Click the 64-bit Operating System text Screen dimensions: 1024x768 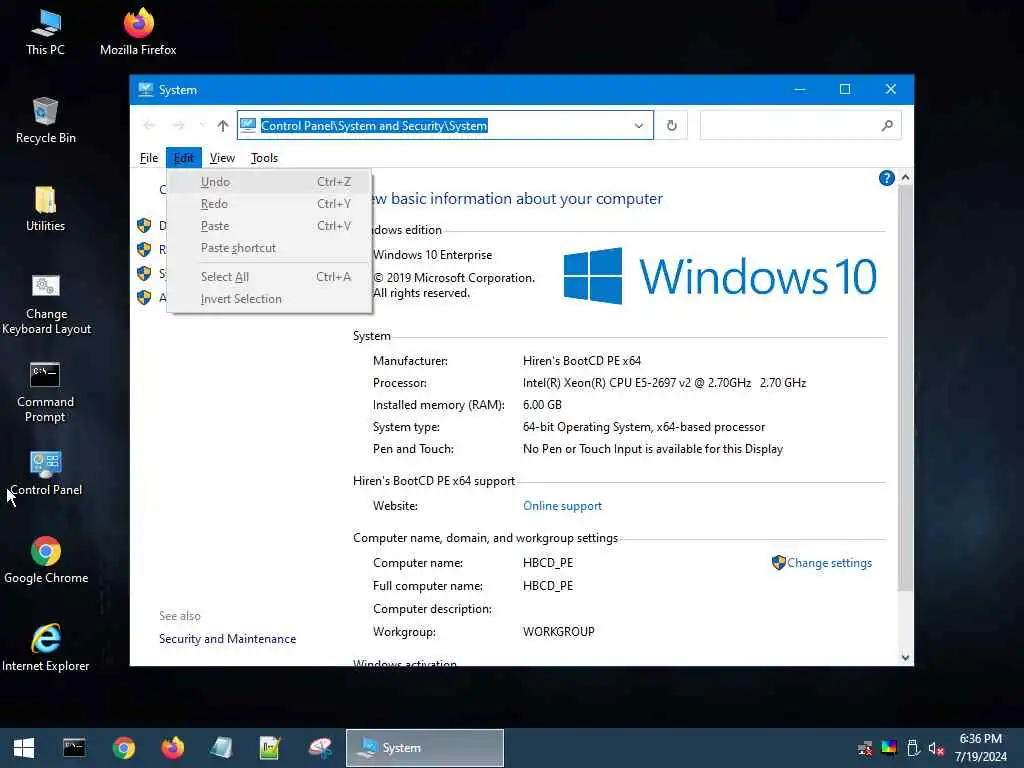pos(643,427)
